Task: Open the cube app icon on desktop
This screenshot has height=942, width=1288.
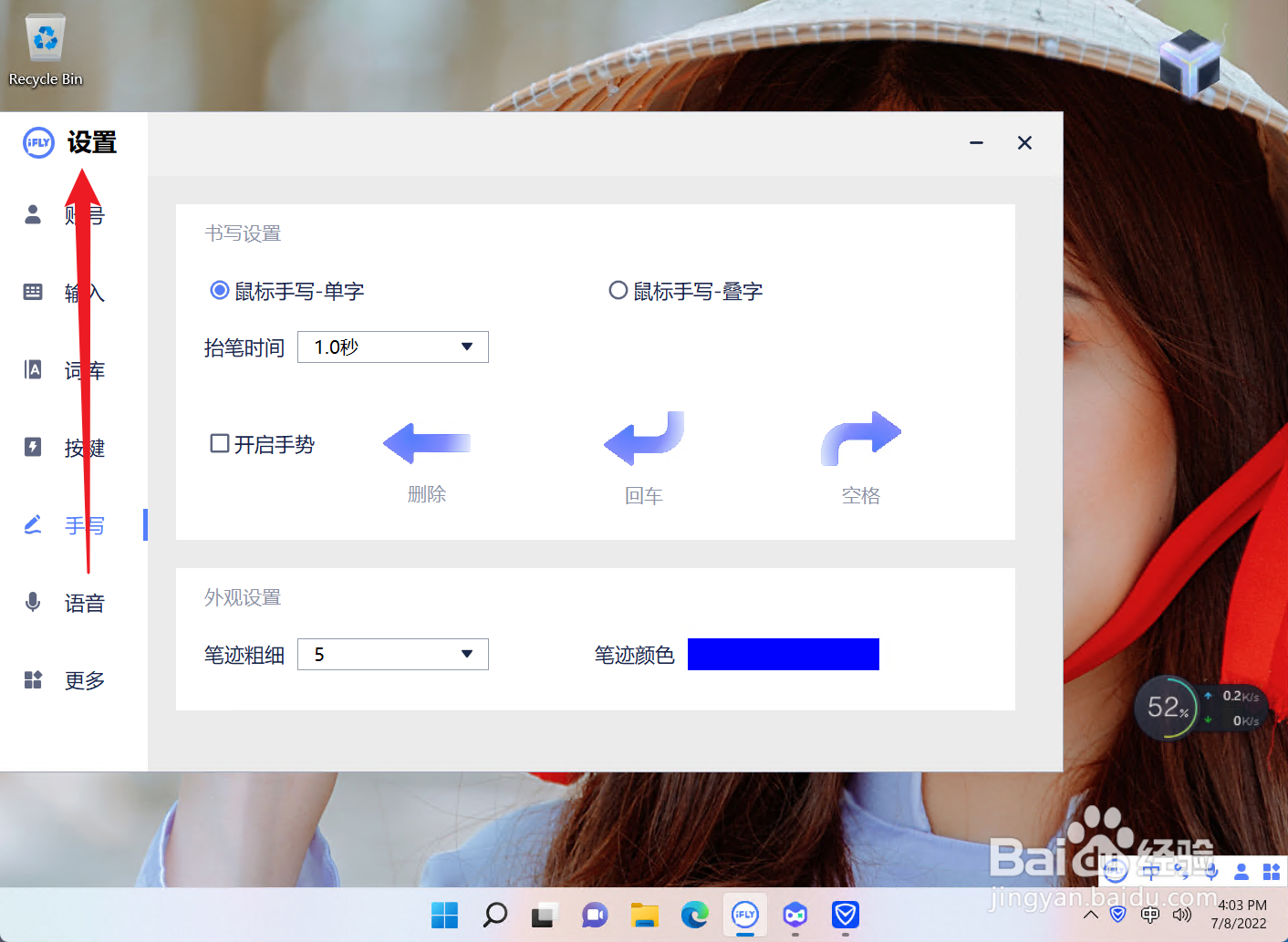Action: [1189, 63]
